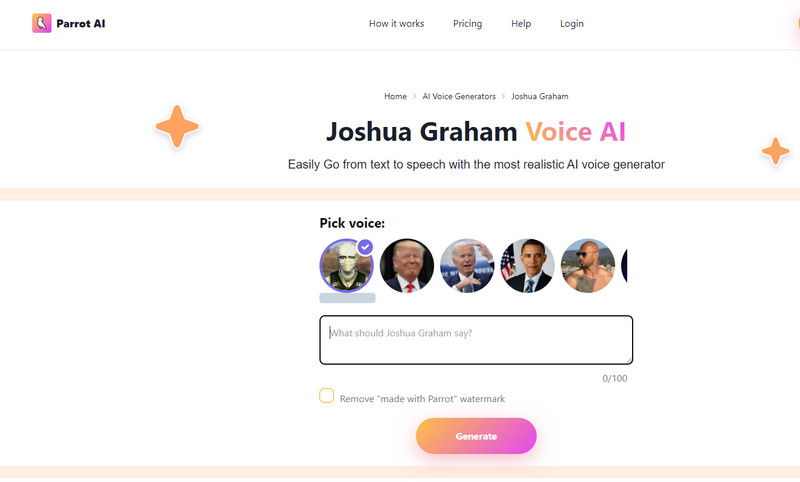Click the orange sparkle star at right edge

point(775,151)
